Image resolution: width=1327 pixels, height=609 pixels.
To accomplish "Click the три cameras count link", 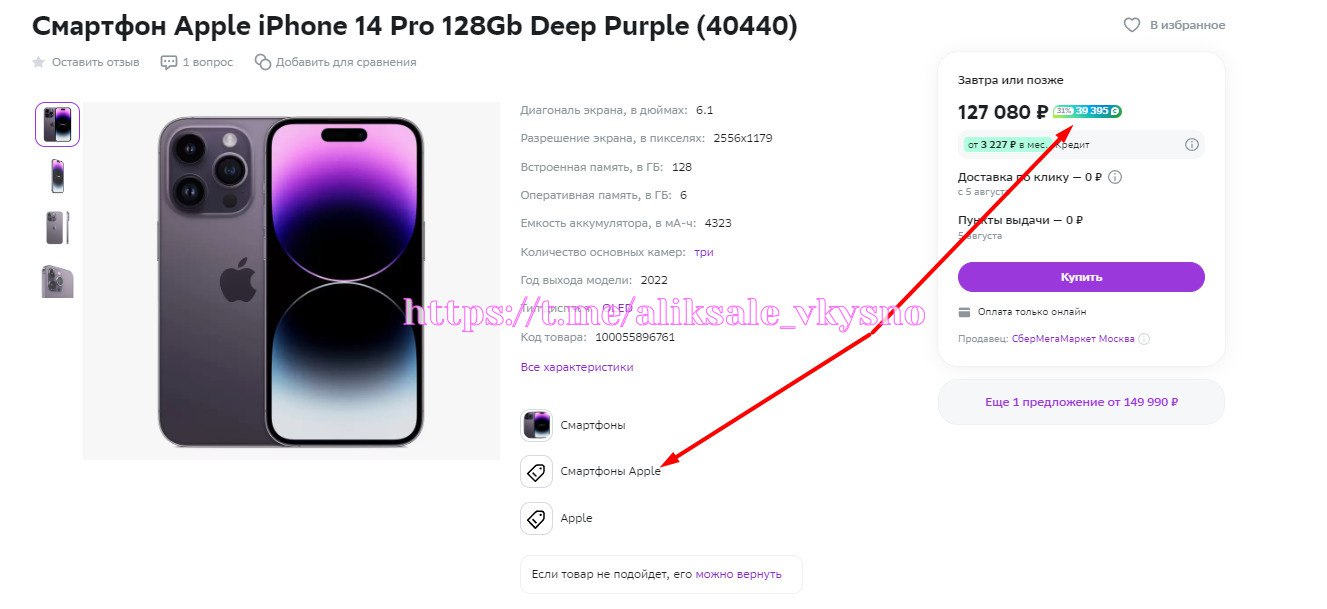I will pos(704,253).
